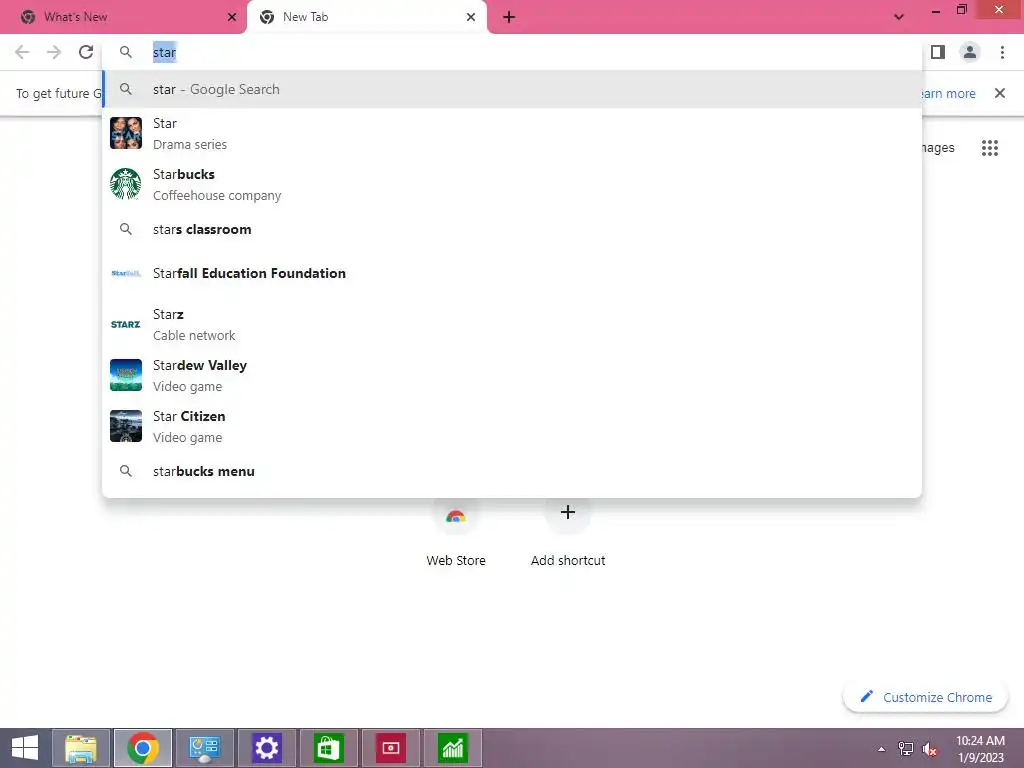Viewport: 1024px width, 768px height.
Task: Open the tab search dropdown chevron
Action: [899, 17]
